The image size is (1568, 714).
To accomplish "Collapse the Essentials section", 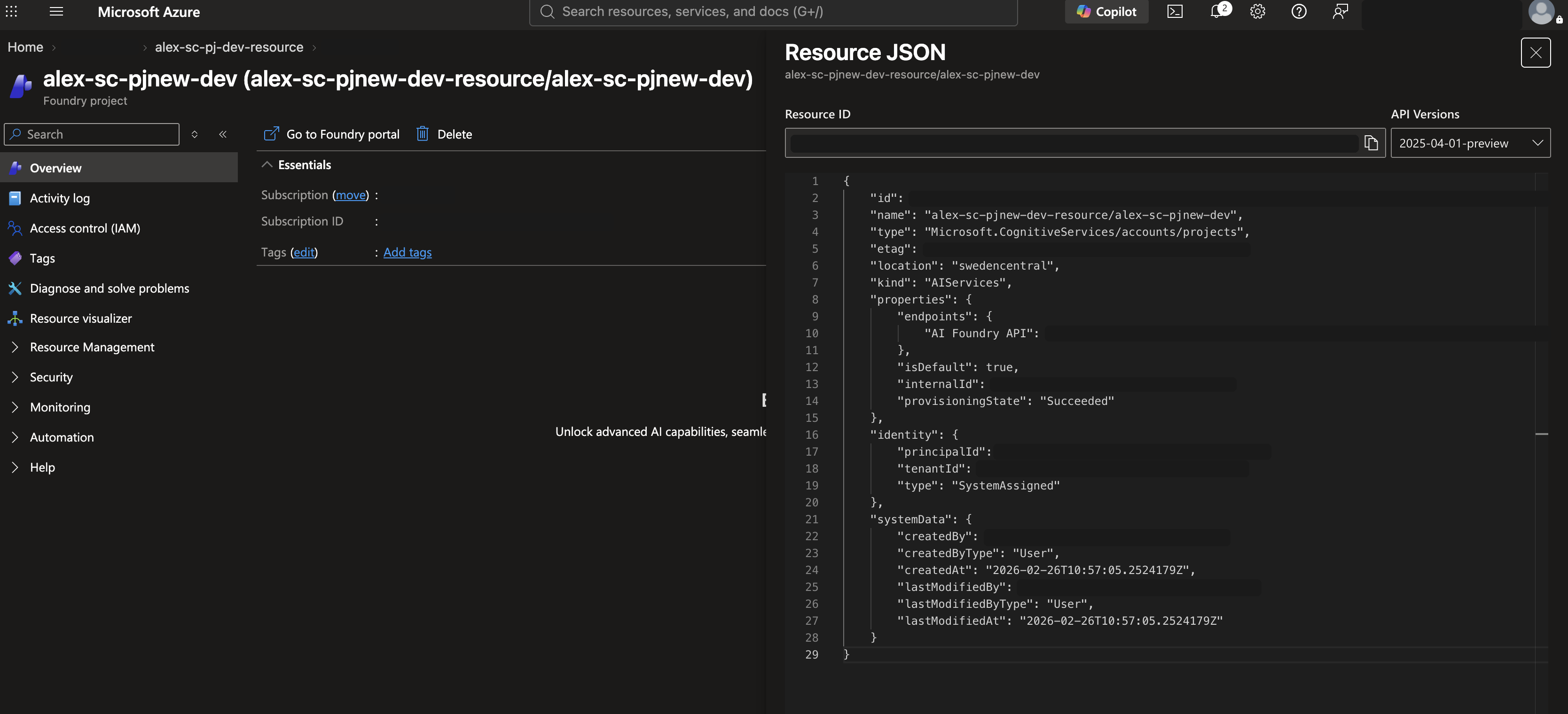I will pos(267,165).
